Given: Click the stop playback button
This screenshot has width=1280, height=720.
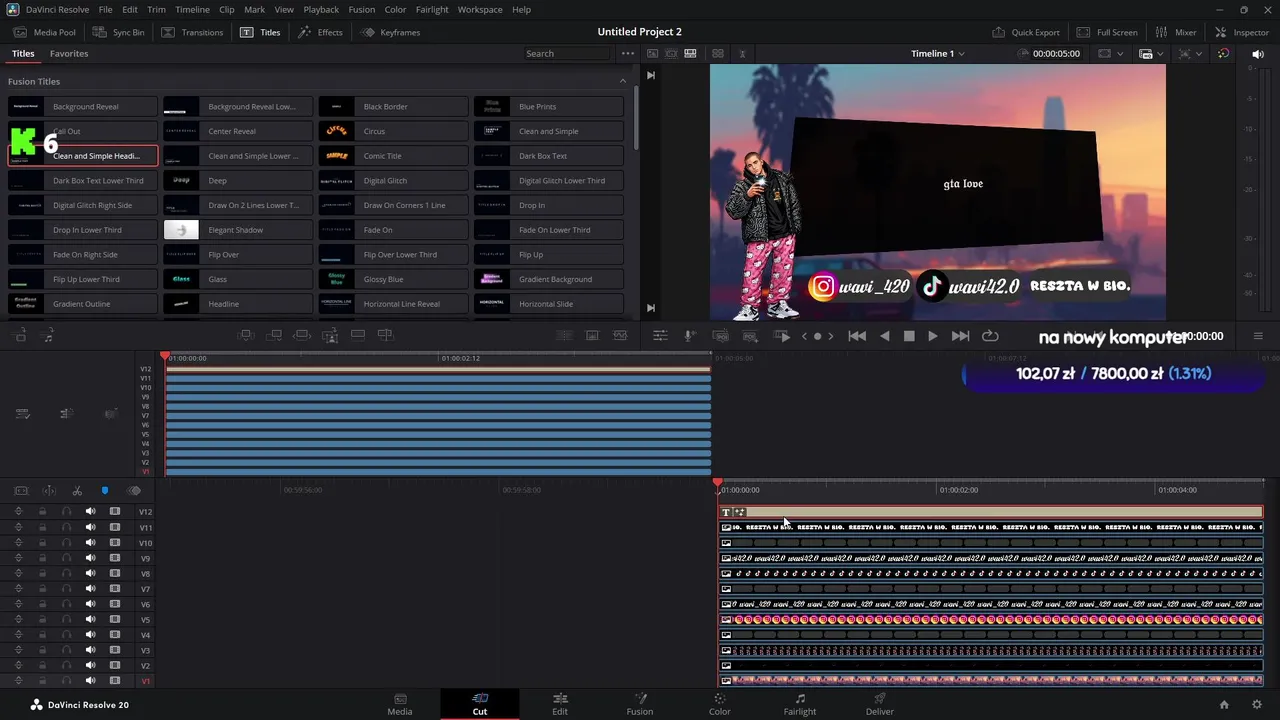Looking at the screenshot, I should coord(909,336).
